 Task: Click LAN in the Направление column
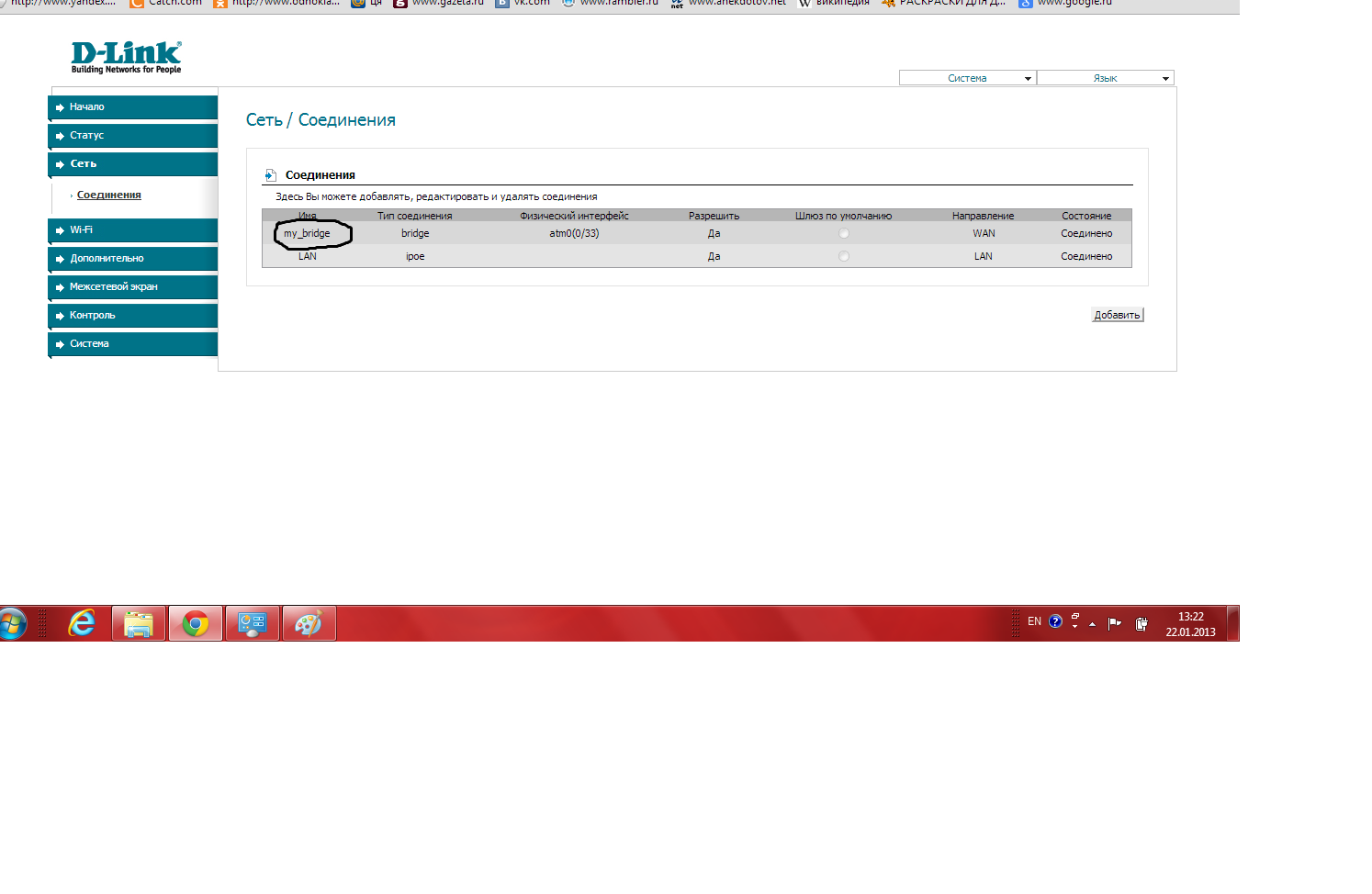tap(984, 256)
